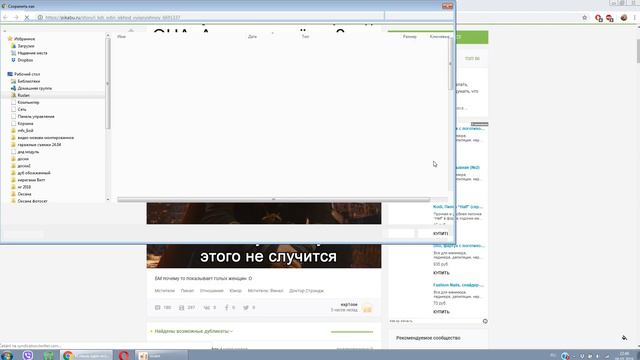Screen dimensions: 640x360
Task: Select Сеть in the folder tree
Action: [x=22, y=109]
